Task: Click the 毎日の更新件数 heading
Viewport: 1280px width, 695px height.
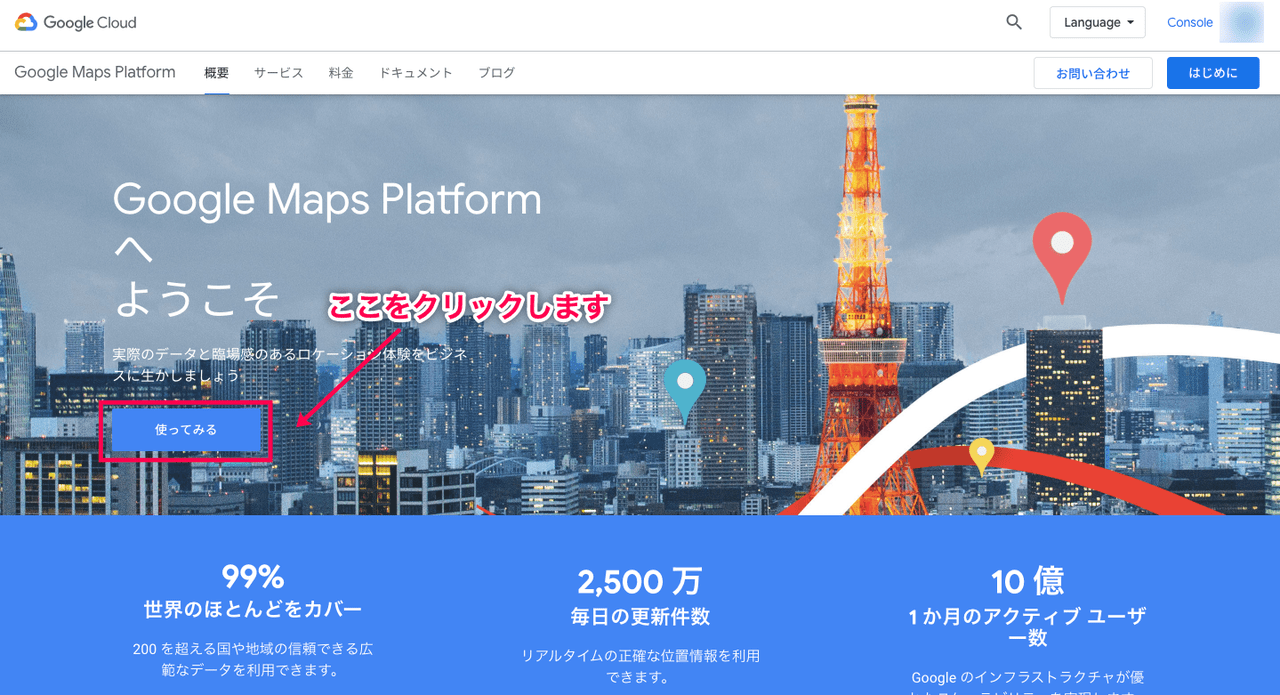Action: (x=640, y=616)
